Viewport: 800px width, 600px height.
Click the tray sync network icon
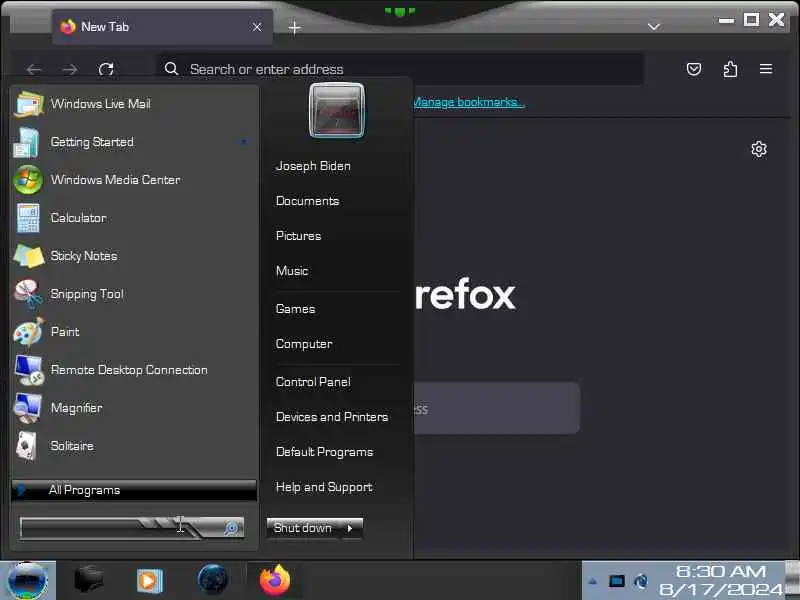(x=641, y=581)
